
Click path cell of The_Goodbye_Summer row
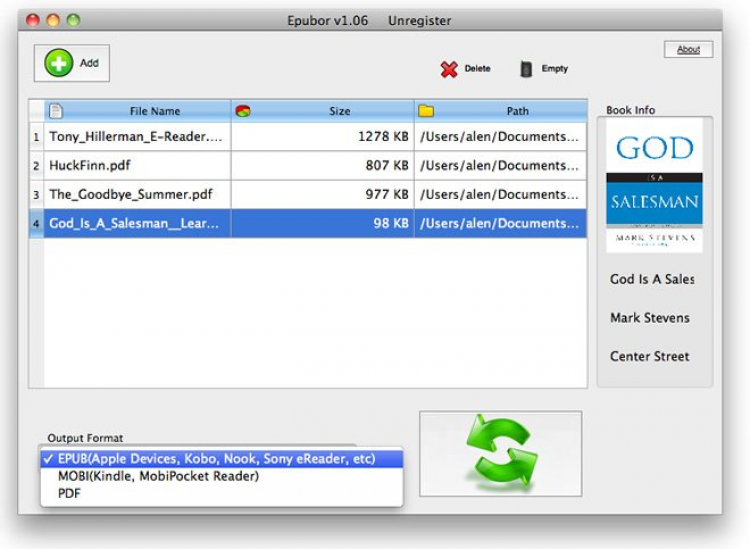(500, 195)
